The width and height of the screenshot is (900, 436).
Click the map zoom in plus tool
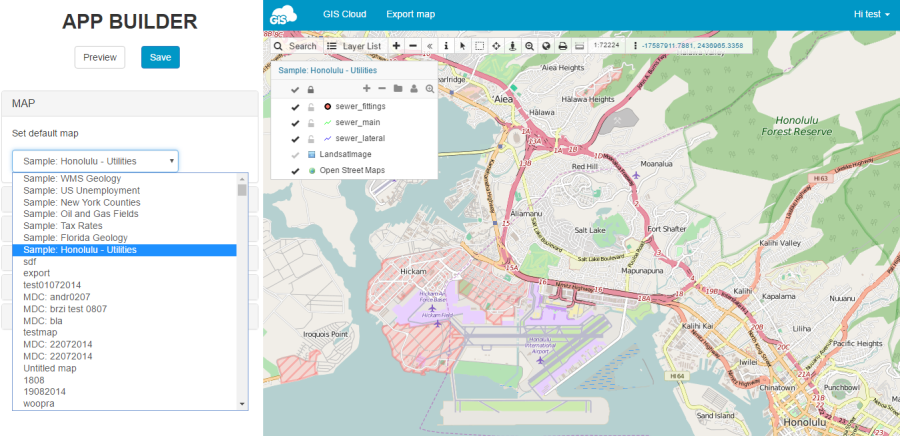click(396, 46)
